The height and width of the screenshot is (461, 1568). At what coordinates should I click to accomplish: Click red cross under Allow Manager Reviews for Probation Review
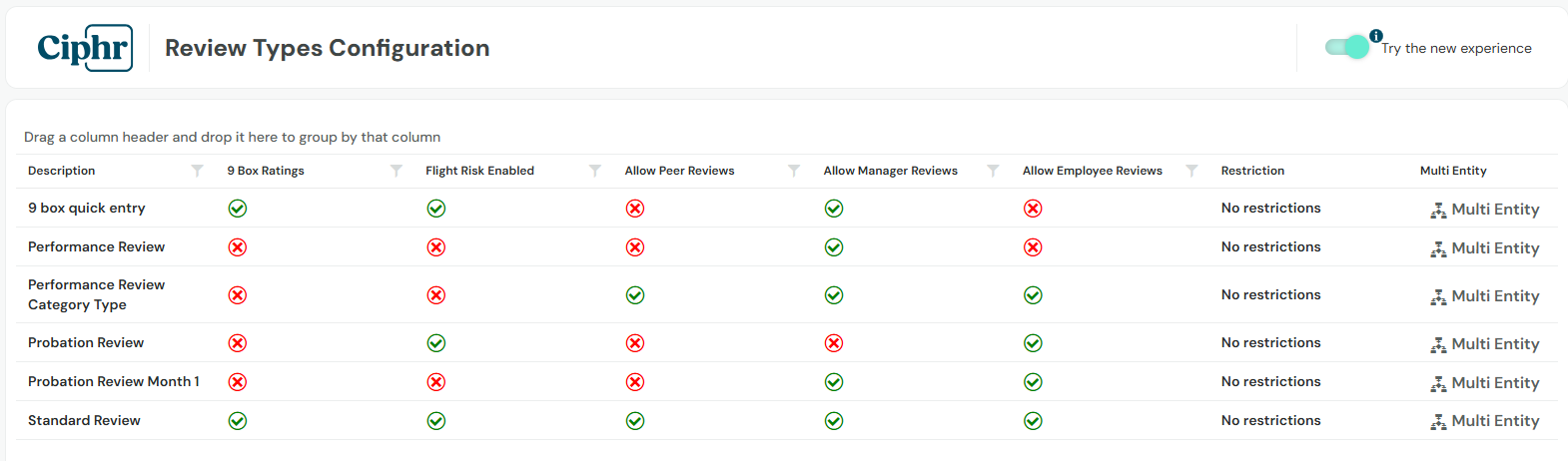click(834, 343)
